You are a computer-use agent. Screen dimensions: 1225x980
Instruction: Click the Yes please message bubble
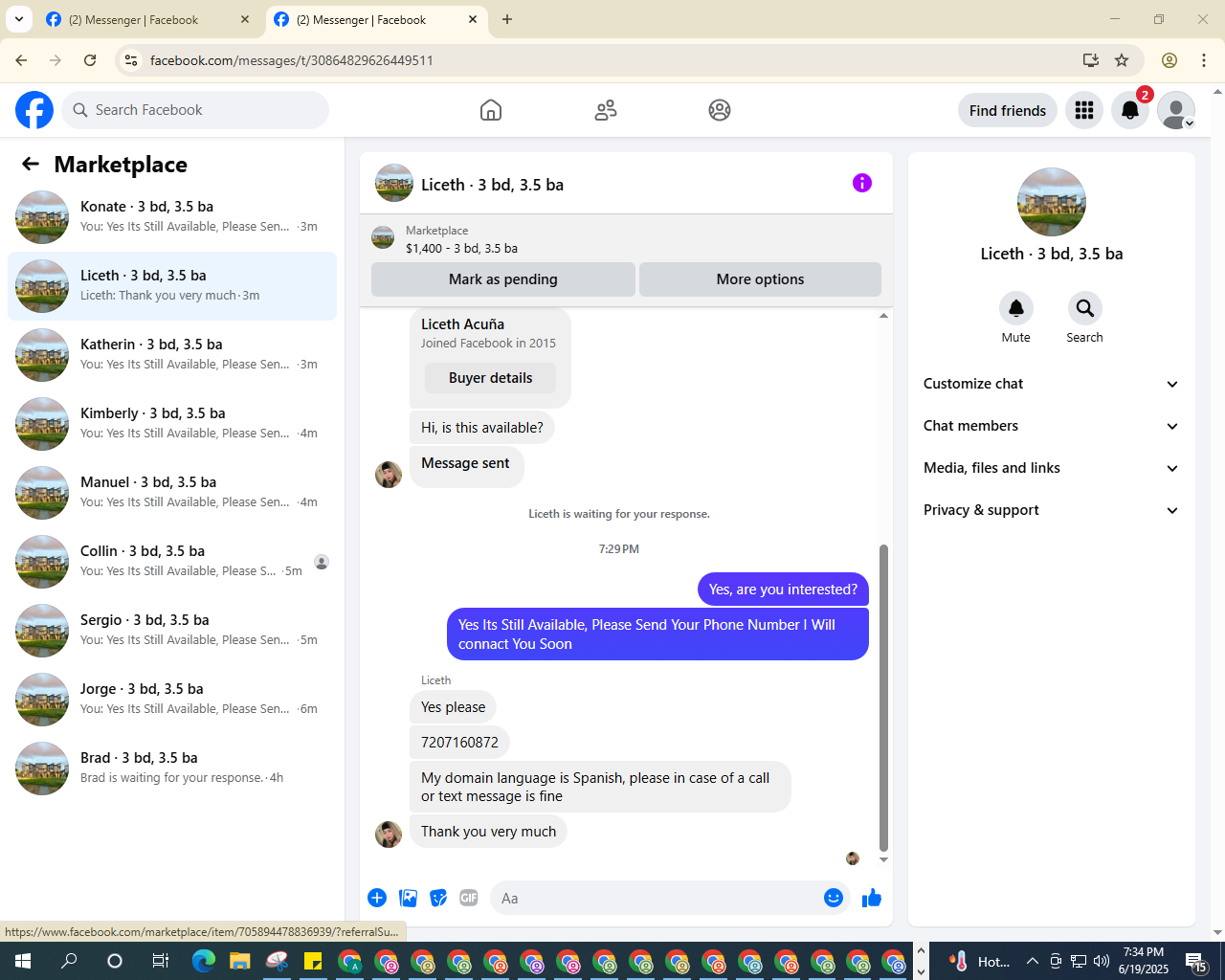(x=453, y=707)
